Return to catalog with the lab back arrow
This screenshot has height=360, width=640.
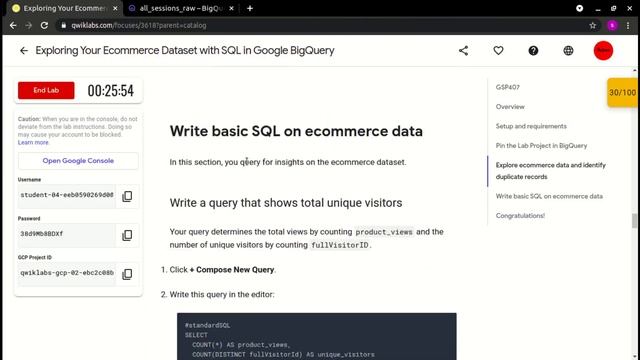(24, 51)
